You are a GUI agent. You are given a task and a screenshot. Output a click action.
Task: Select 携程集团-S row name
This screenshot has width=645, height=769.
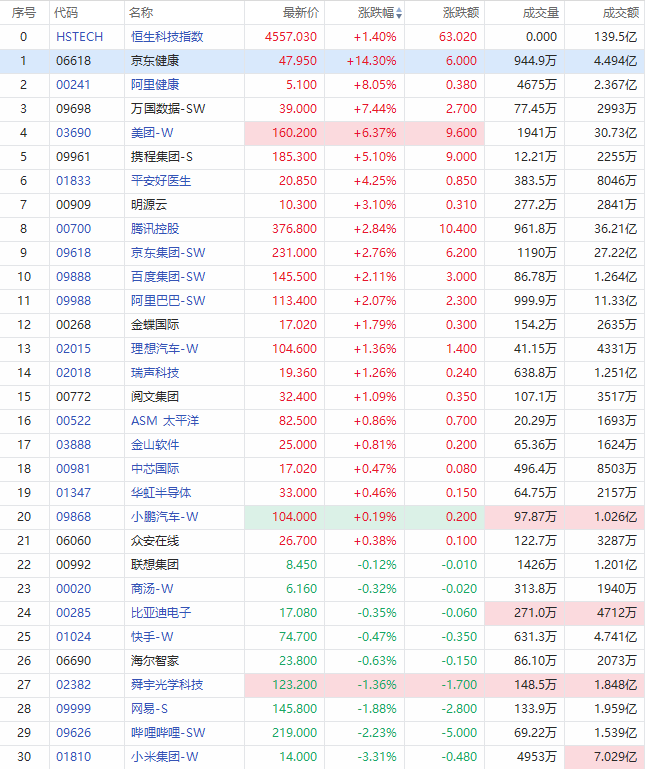(162, 157)
